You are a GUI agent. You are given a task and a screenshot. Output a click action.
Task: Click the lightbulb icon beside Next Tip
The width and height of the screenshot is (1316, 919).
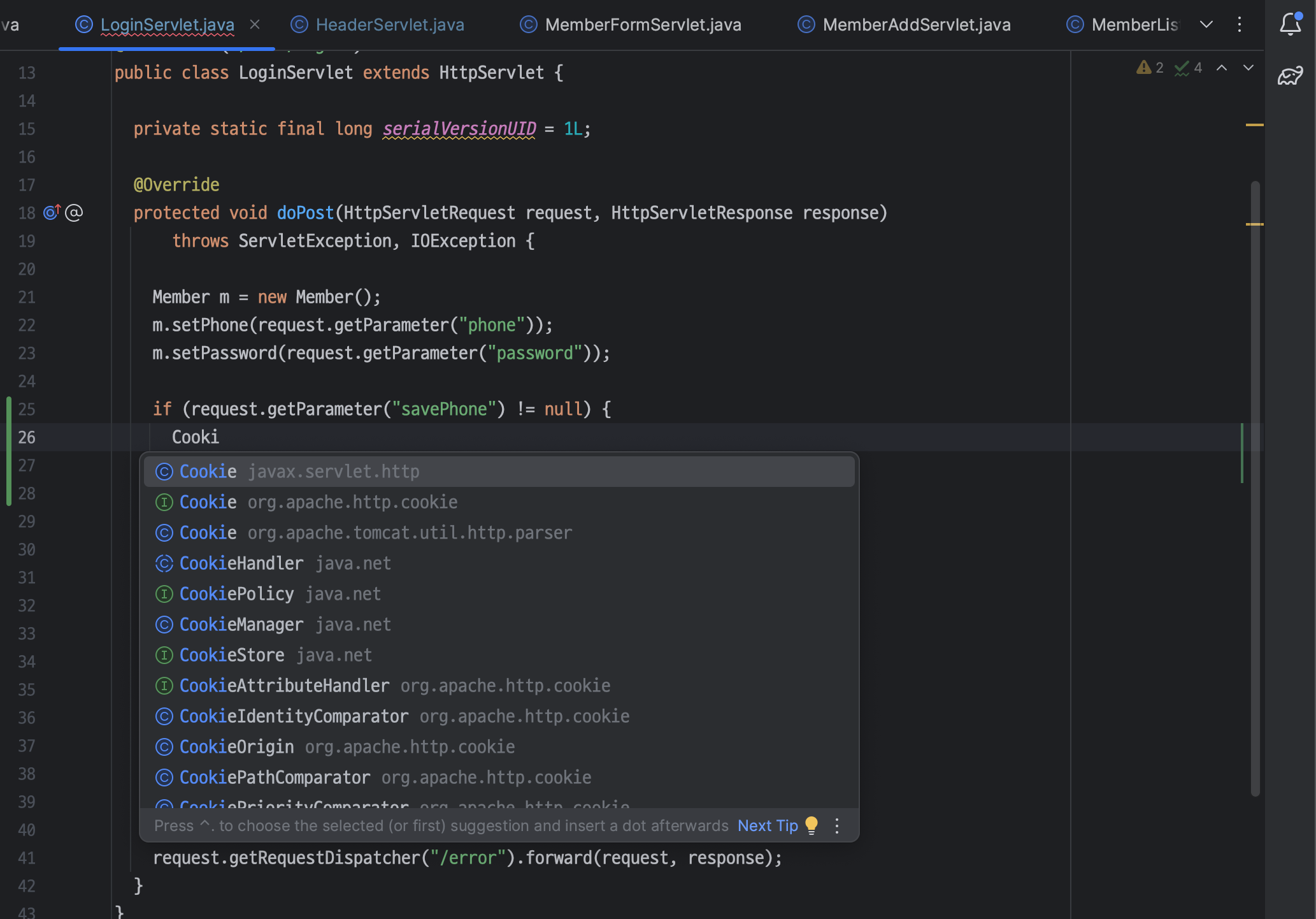(x=812, y=825)
